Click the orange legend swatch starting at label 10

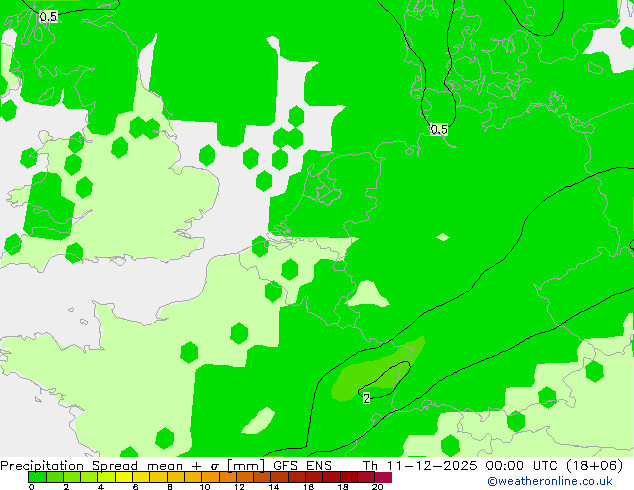pyautogui.click(x=210, y=477)
